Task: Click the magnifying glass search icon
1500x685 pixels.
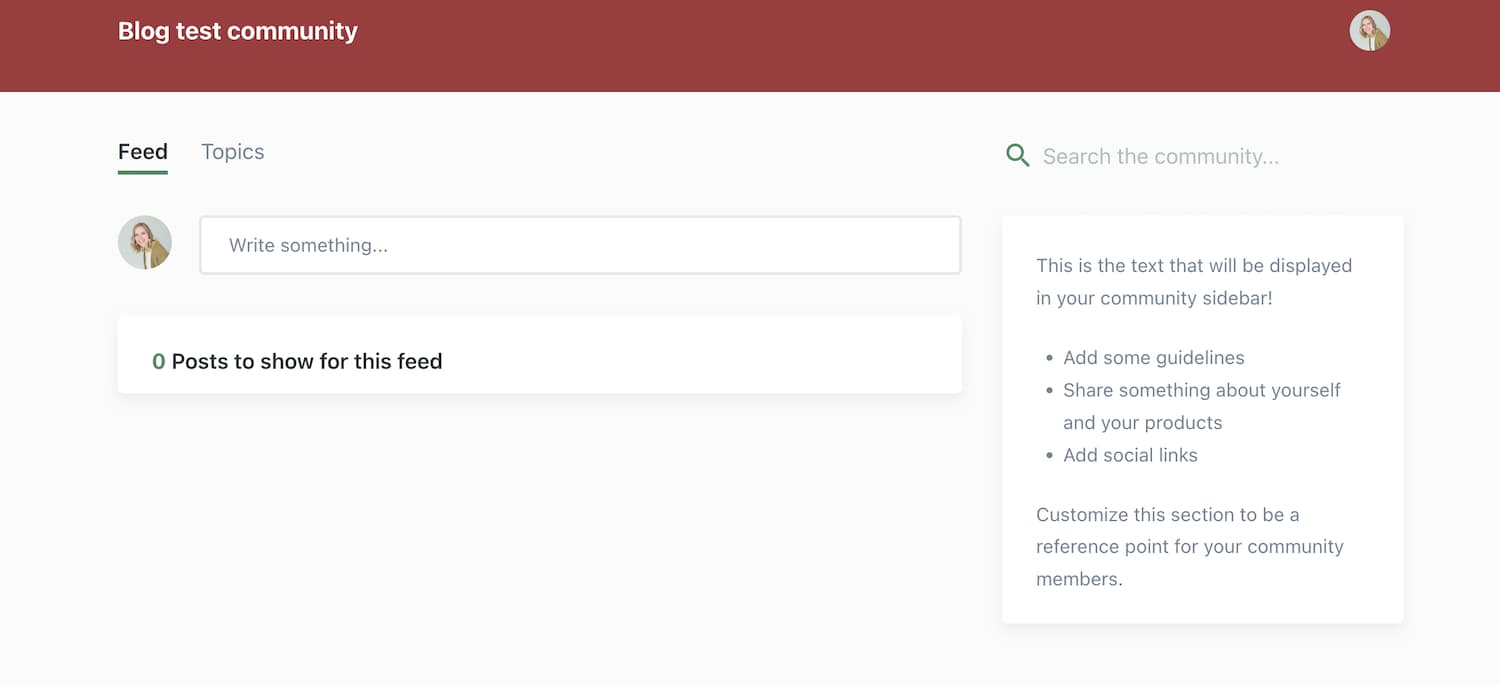Action: tap(1017, 156)
